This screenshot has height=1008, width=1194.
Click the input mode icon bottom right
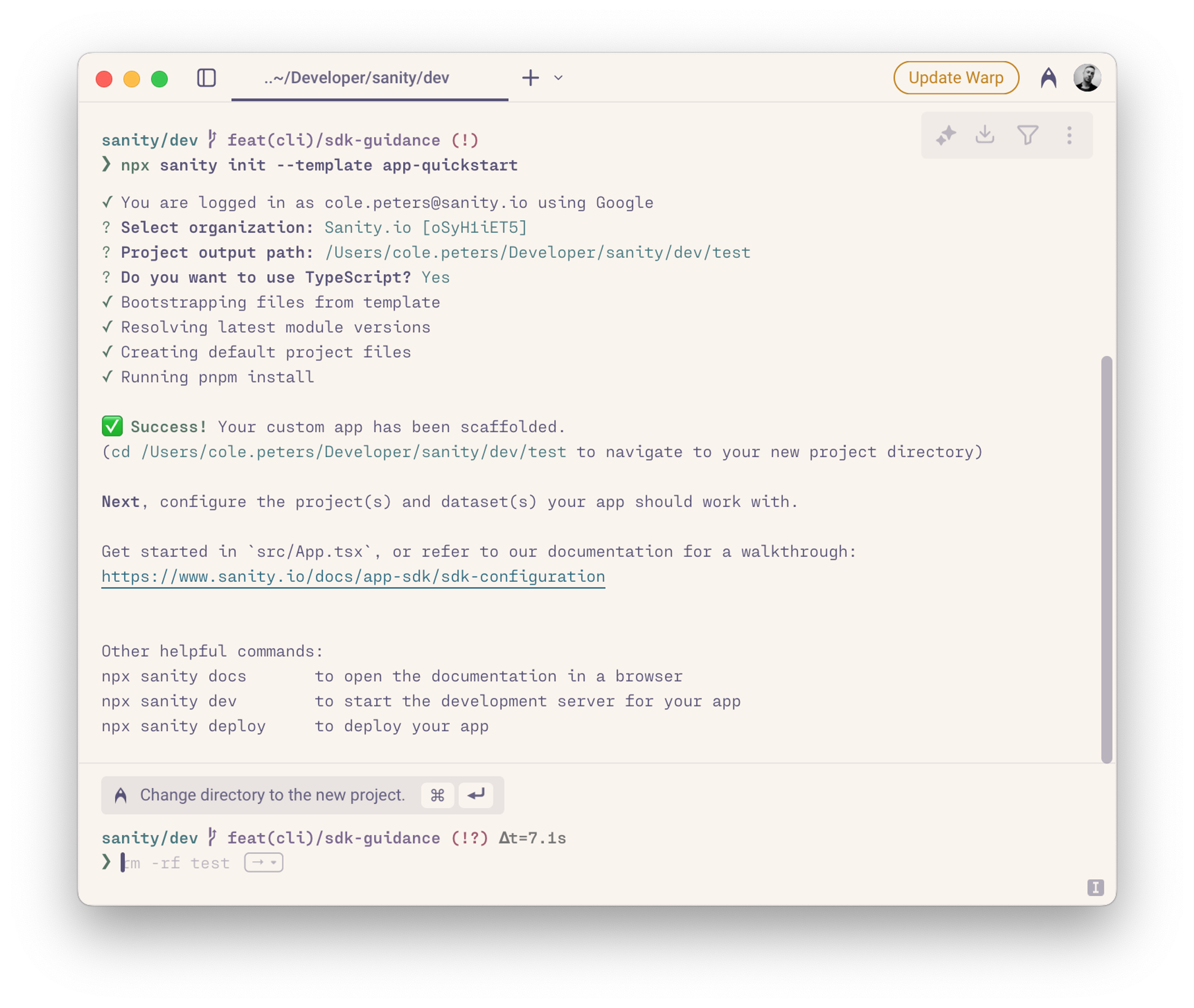[1095, 887]
